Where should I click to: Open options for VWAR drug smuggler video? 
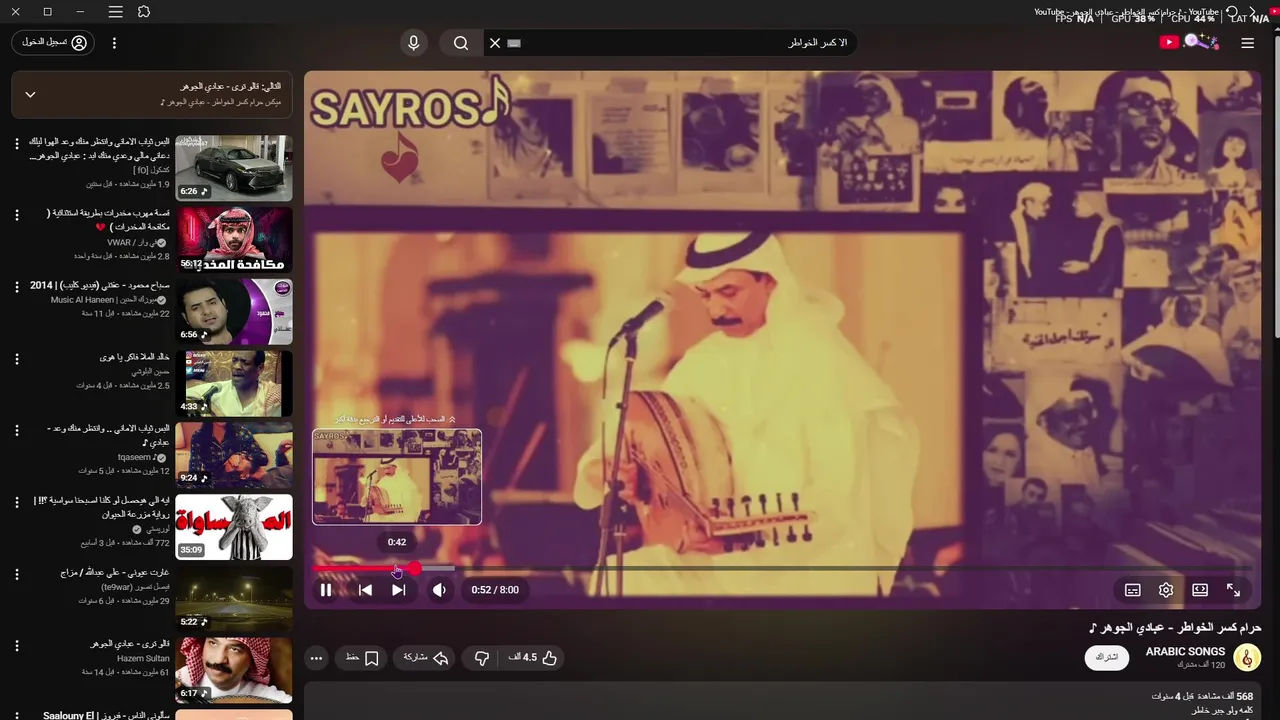[16, 215]
